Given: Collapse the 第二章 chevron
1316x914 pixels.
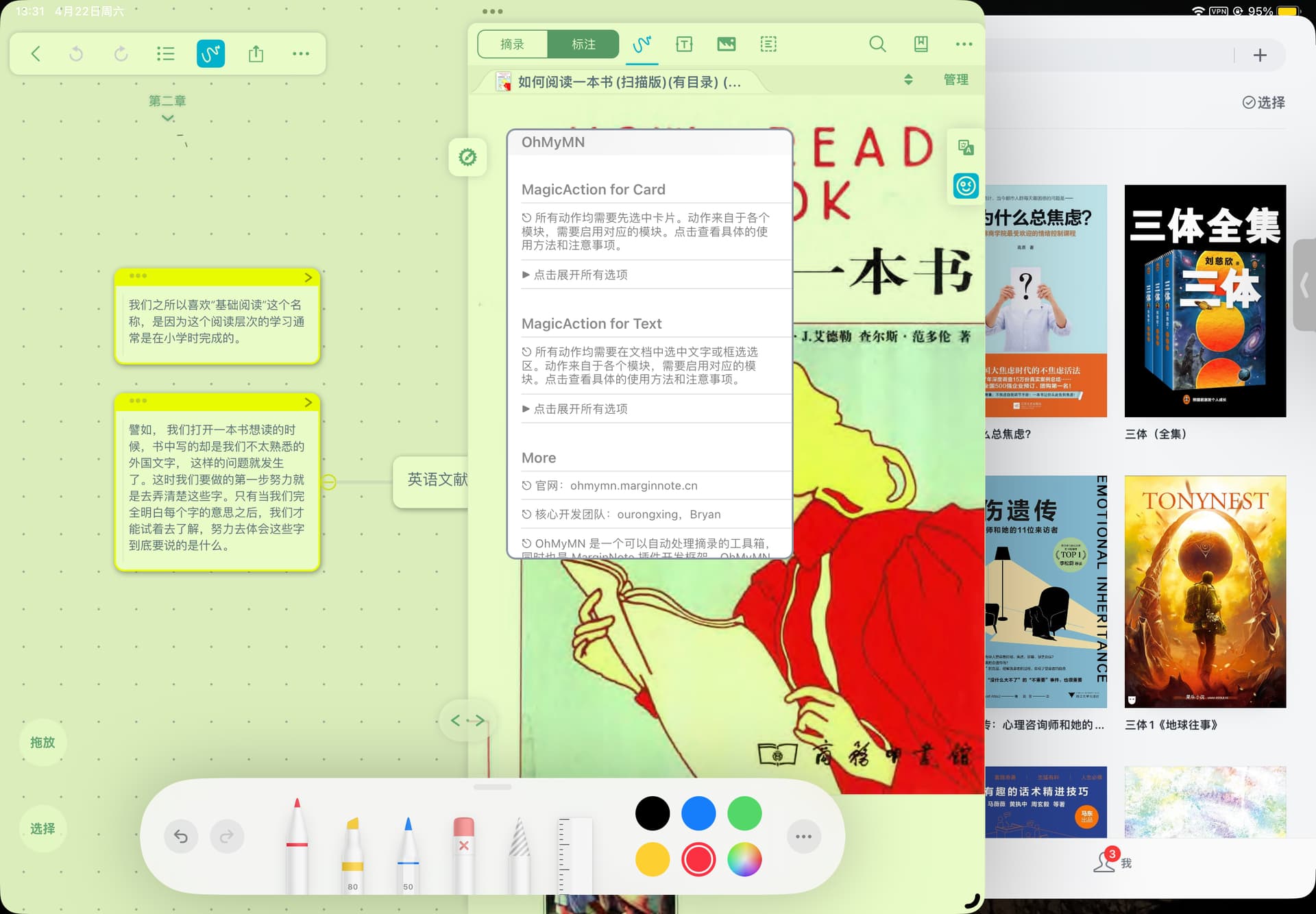Looking at the screenshot, I should tap(168, 119).
